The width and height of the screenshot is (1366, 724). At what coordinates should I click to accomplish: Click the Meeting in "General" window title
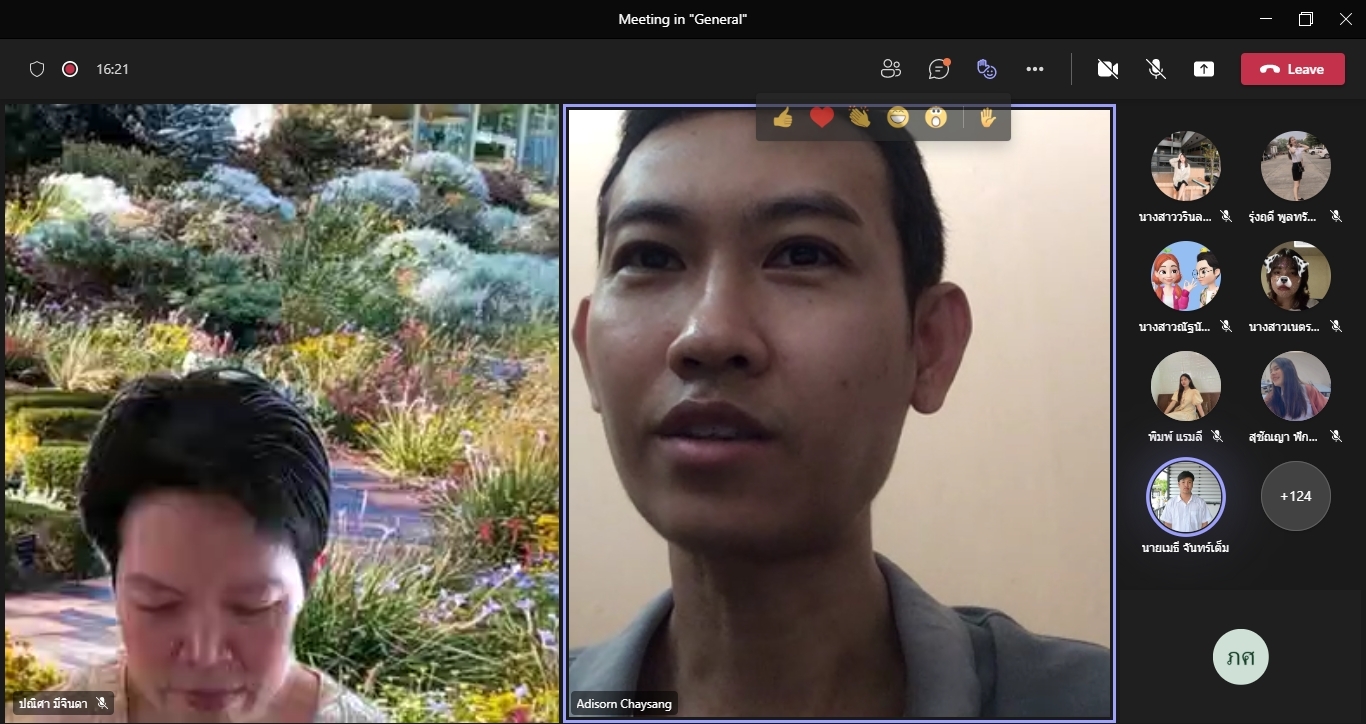point(683,19)
